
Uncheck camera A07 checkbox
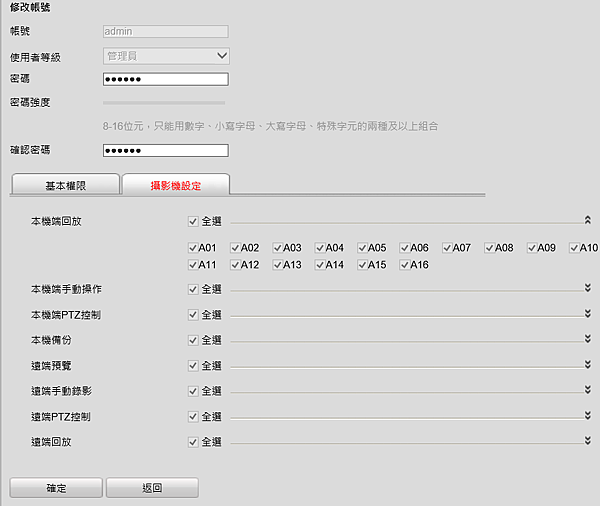[447, 248]
